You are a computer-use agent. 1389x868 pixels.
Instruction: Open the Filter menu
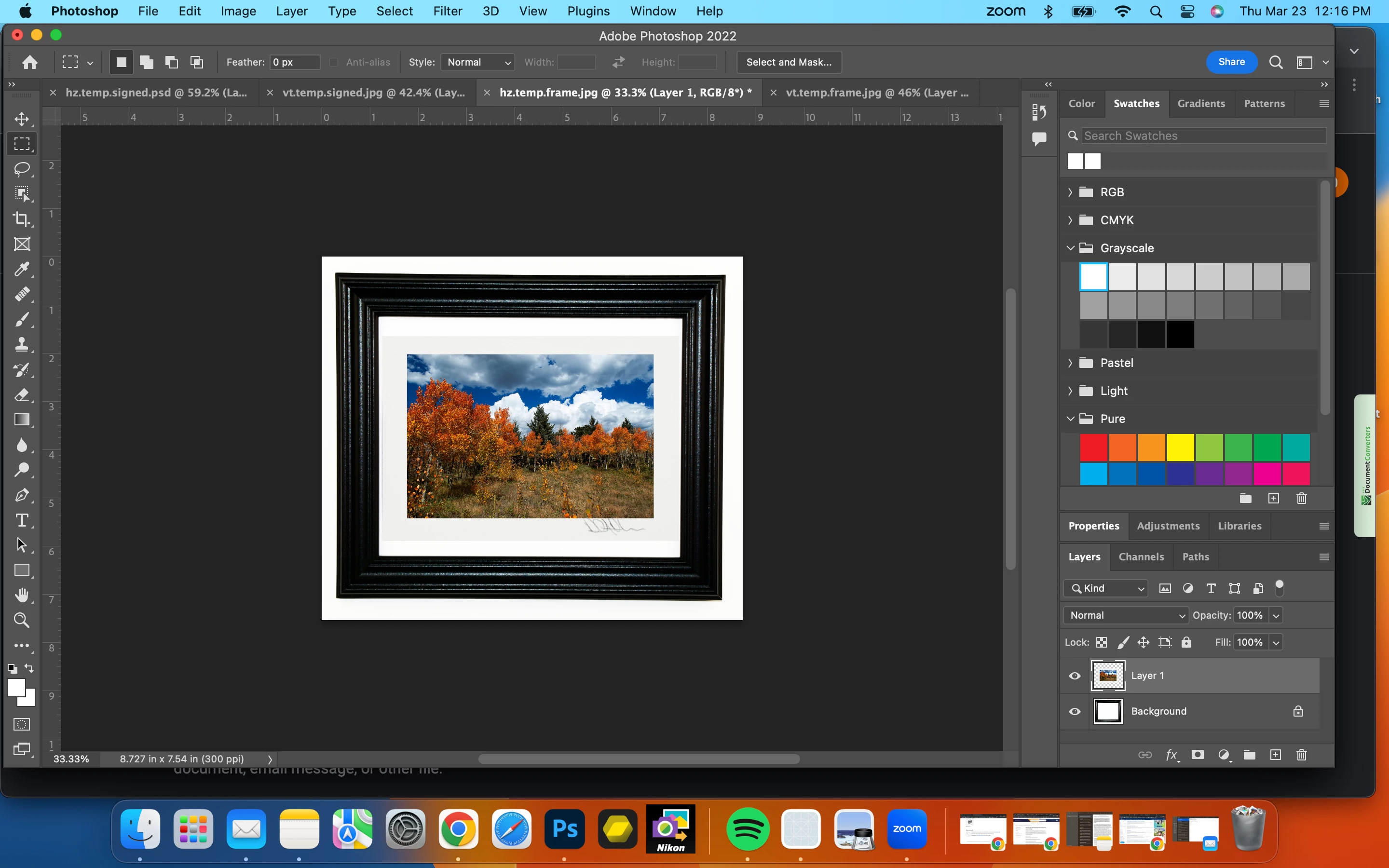[447, 11]
